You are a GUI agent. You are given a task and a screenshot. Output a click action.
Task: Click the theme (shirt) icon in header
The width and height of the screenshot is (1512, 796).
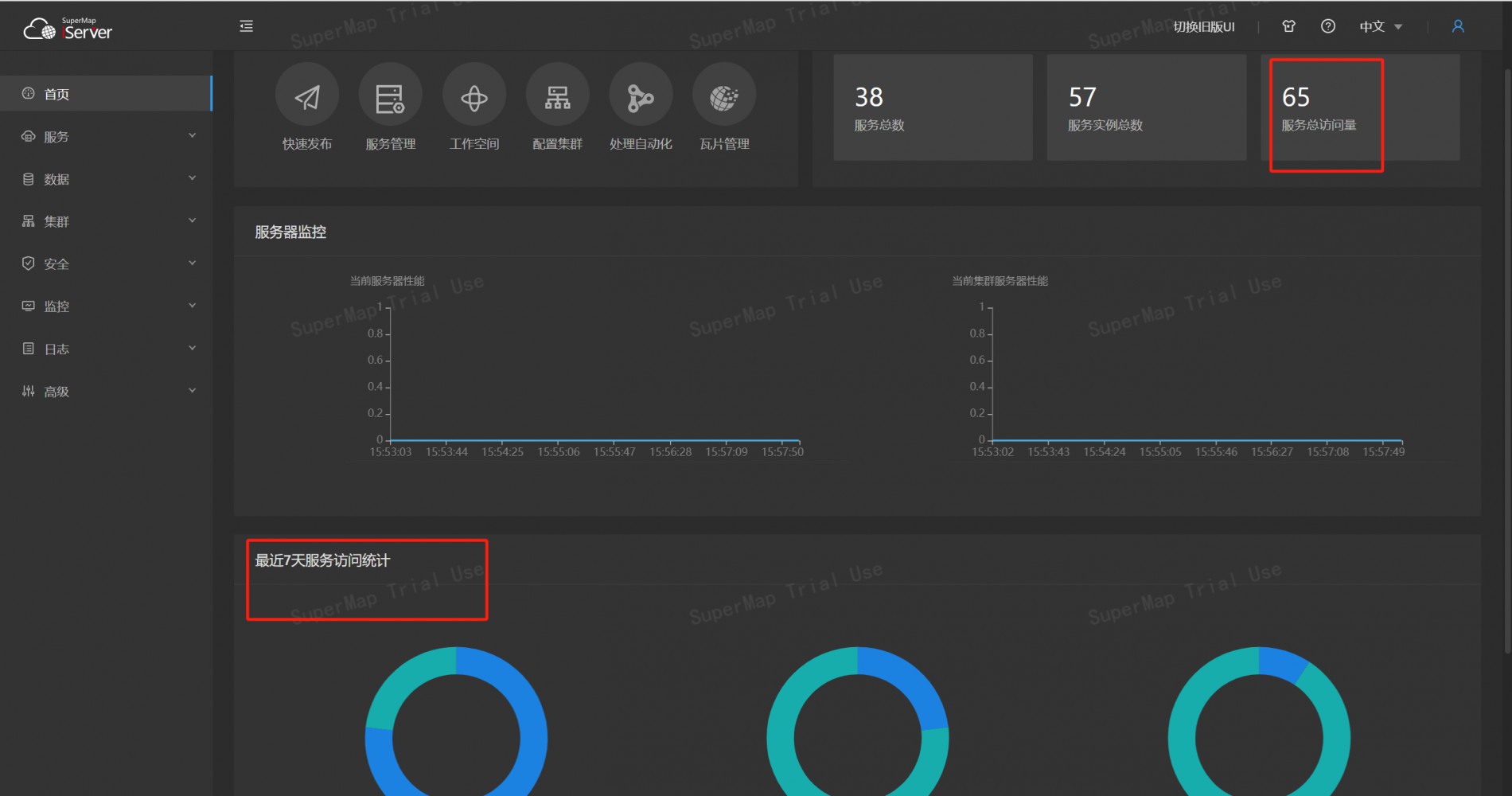point(1289,26)
